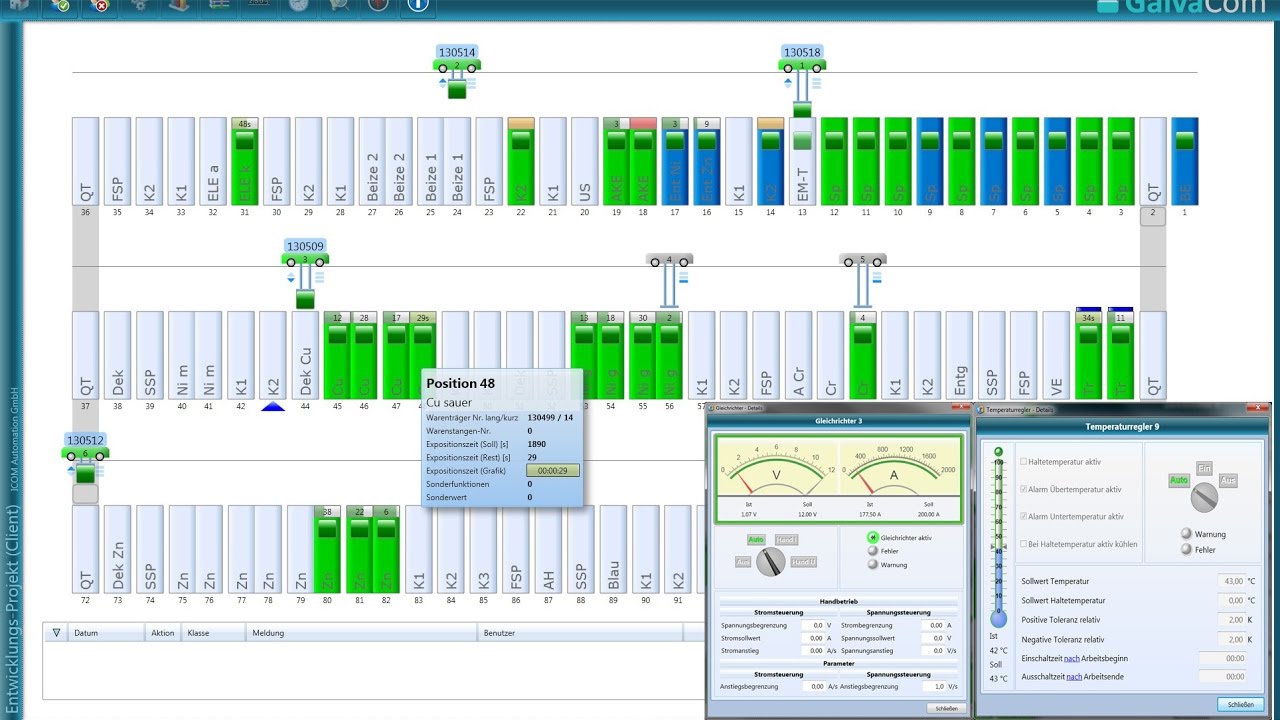1280x720 pixels.
Task: Select green Cr tank at position 62
Action: (x=862, y=356)
